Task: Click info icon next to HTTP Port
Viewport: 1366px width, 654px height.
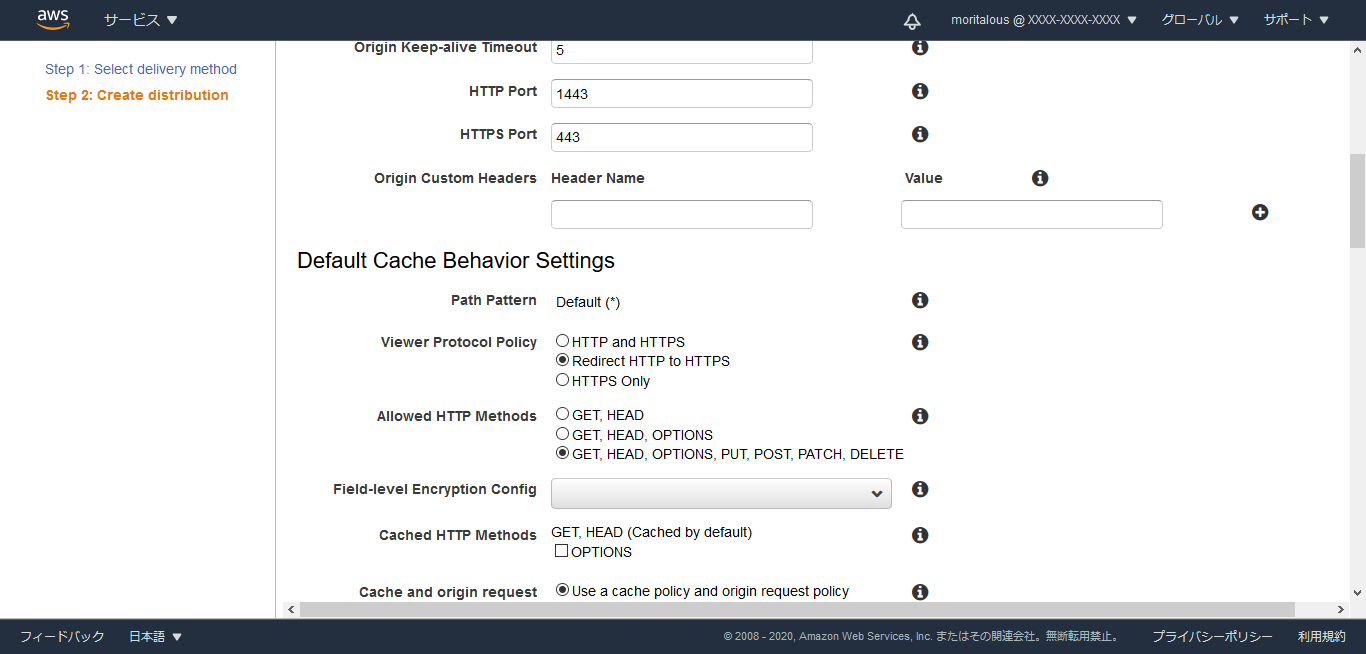Action: pyautogui.click(x=920, y=91)
